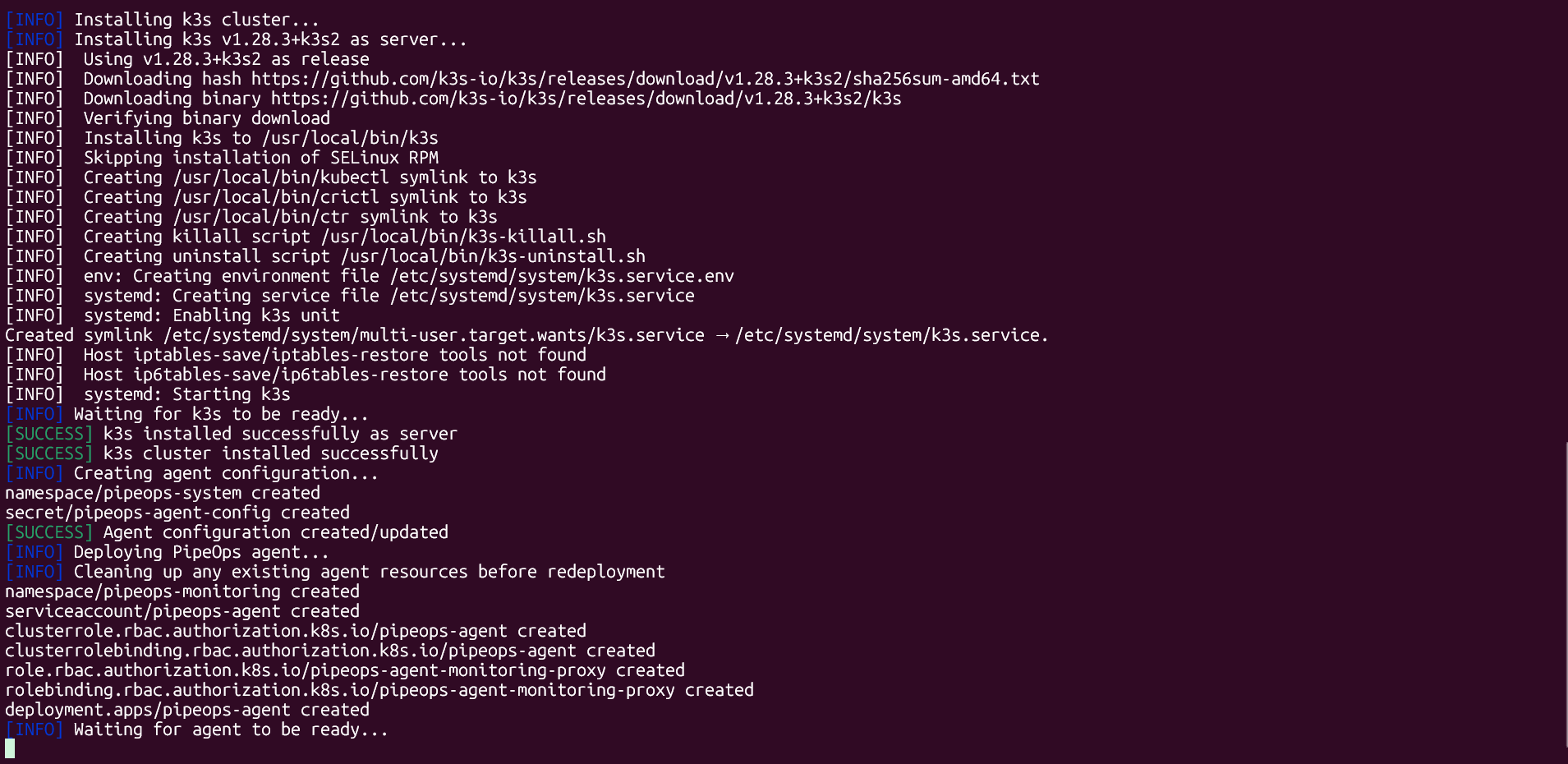Screen dimensions: 1568x764
Task: Open the sha256sum-amd64.txt GitHub download URL
Action: click(x=645, y=79)
